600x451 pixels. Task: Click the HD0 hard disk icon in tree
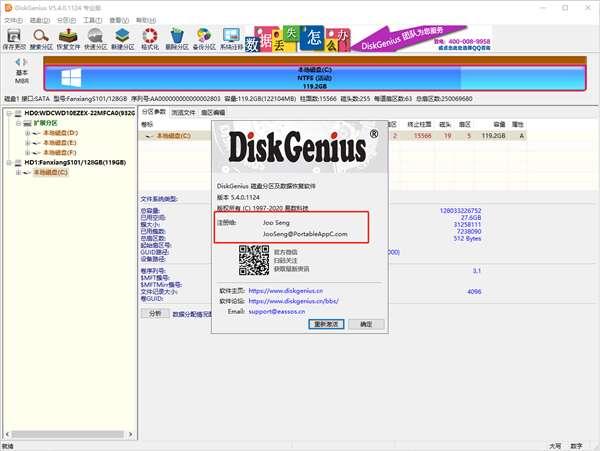(x=18, y=114)
